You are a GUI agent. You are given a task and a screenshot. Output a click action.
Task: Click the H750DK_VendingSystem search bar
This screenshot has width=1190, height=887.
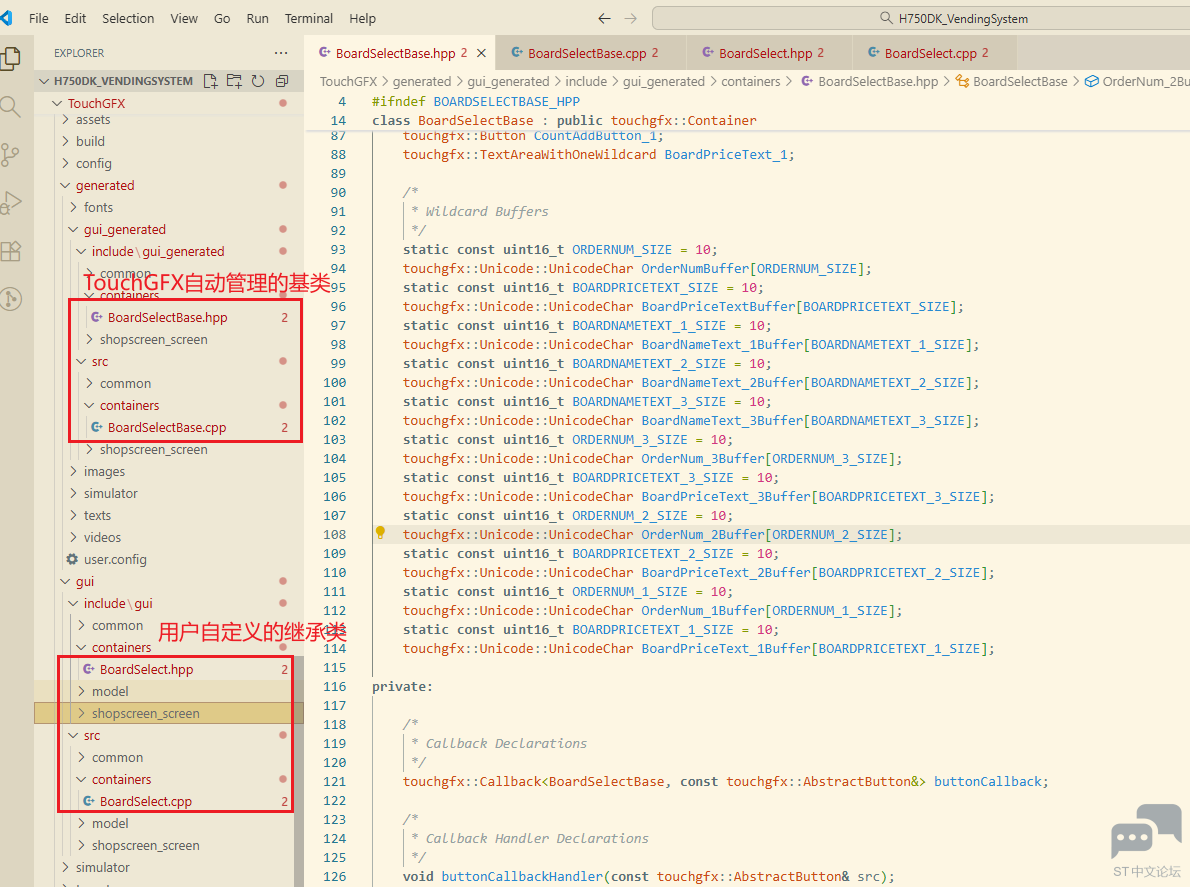920,17
